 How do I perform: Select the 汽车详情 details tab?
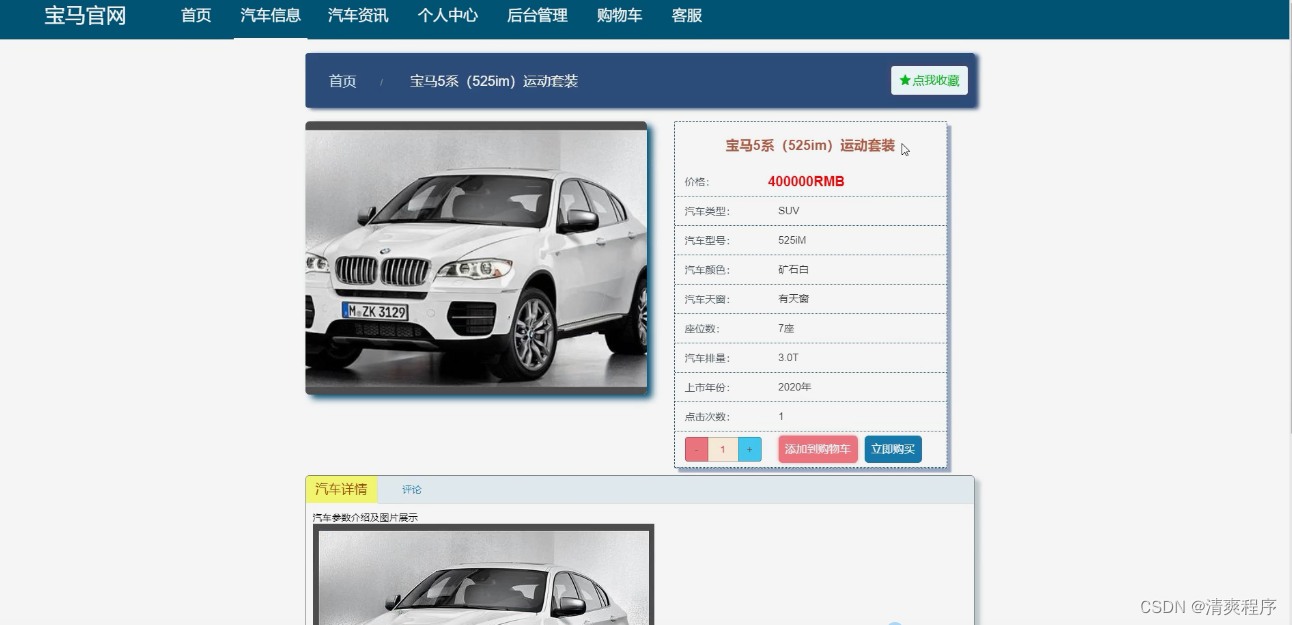[x=341, y=489]
